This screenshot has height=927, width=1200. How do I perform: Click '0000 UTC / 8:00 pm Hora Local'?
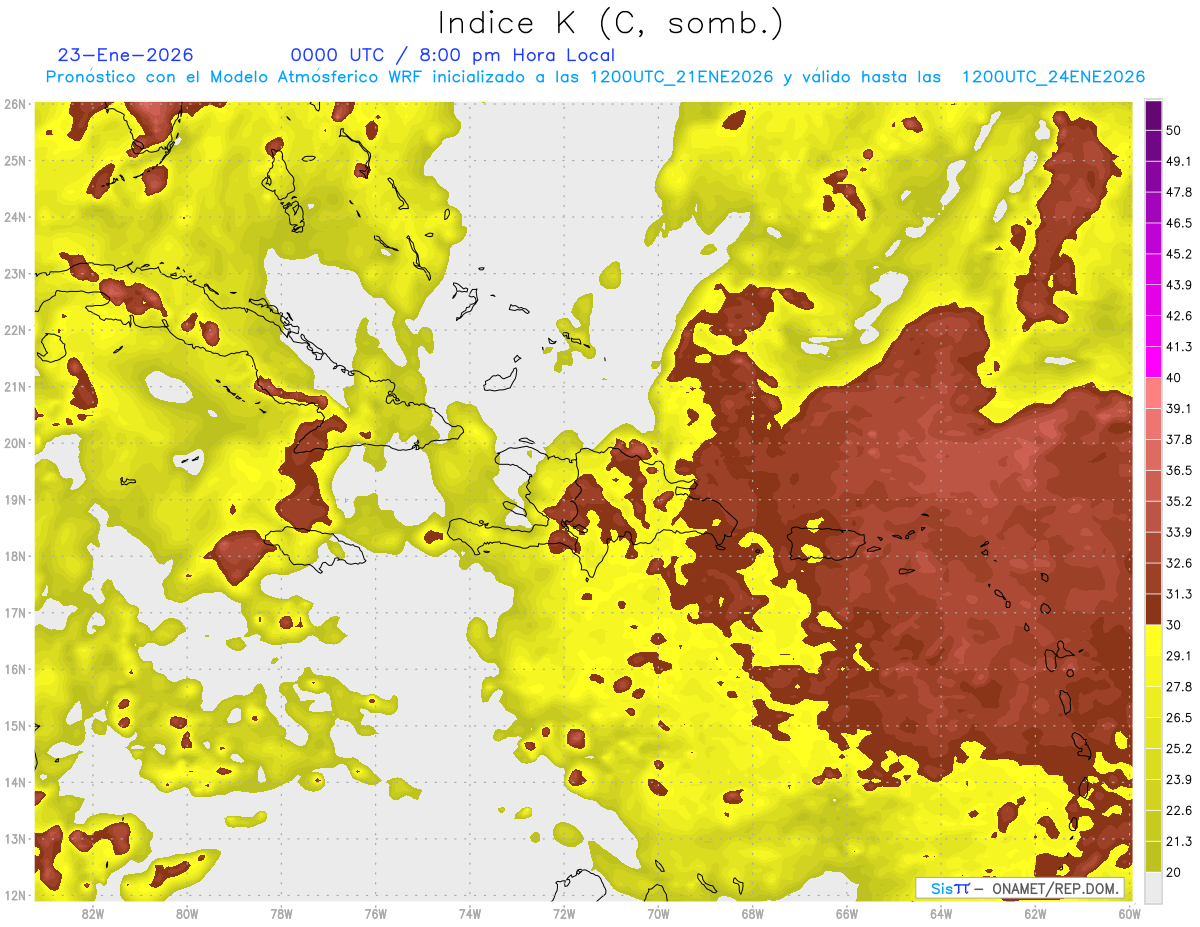point(453,55)
